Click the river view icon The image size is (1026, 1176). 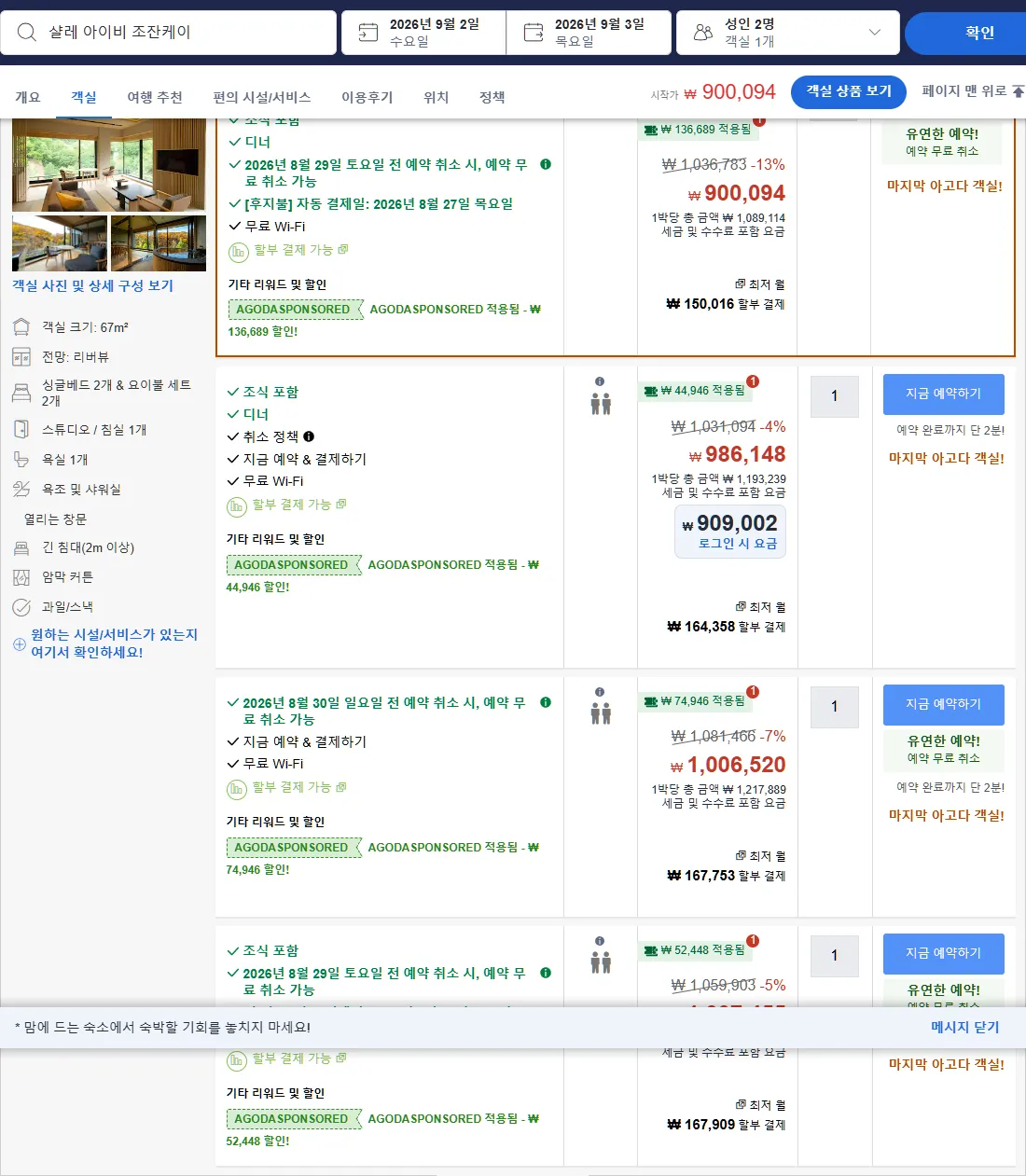pyautogui.click(x=21, y=357)
